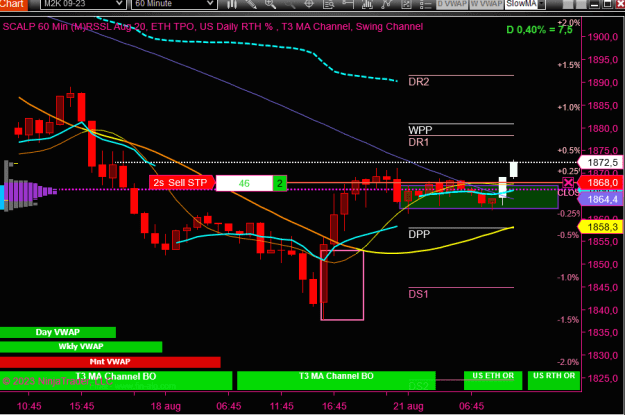Screen dimensions: 625x415
Task: Click the DS1 pivot label
Action: coord(418,294)
